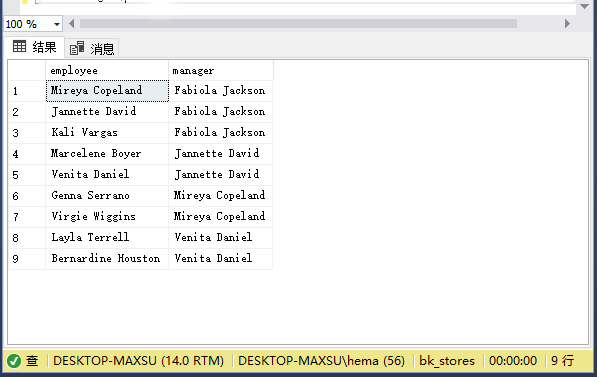Click the vertical scrollbar down arrow
Screen dimensions: 597x377
(584, 6)
